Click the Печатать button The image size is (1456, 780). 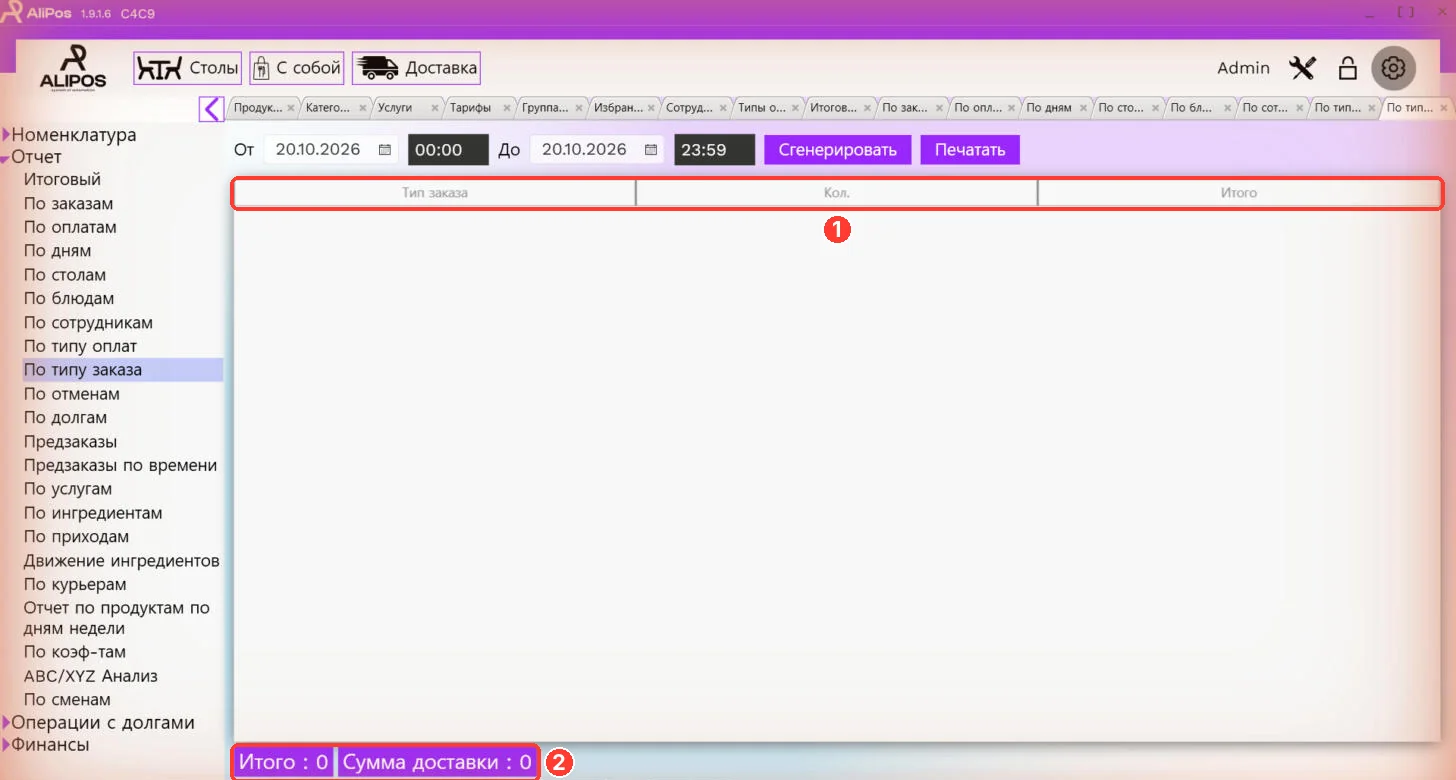pyautogui.click(x=970, y=150)
